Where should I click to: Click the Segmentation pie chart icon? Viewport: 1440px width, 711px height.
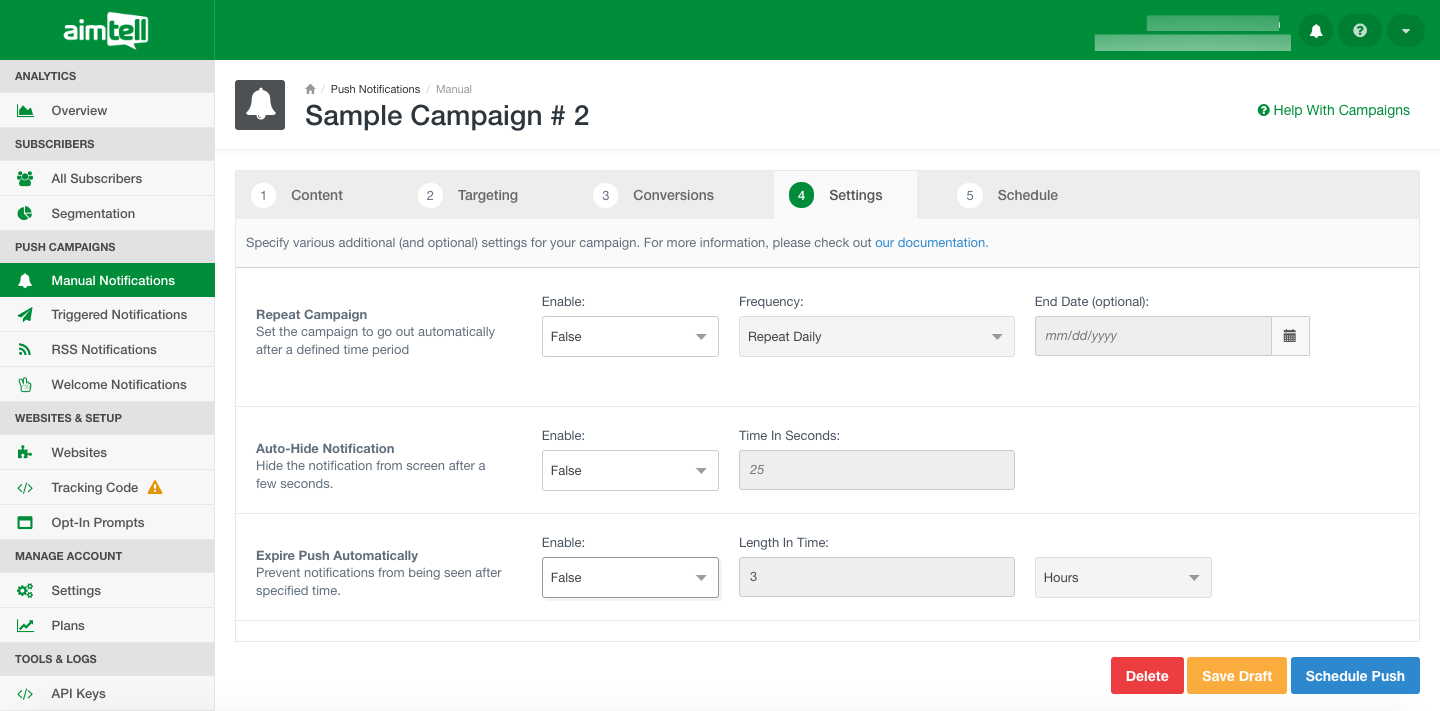[x=26, y=214]
